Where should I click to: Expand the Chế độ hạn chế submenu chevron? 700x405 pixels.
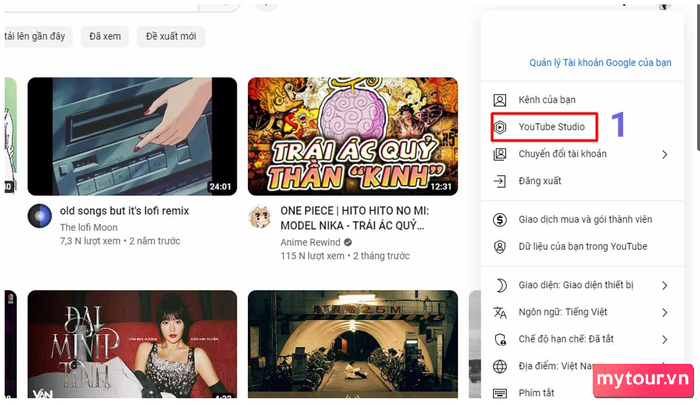(x=665, y=339)
